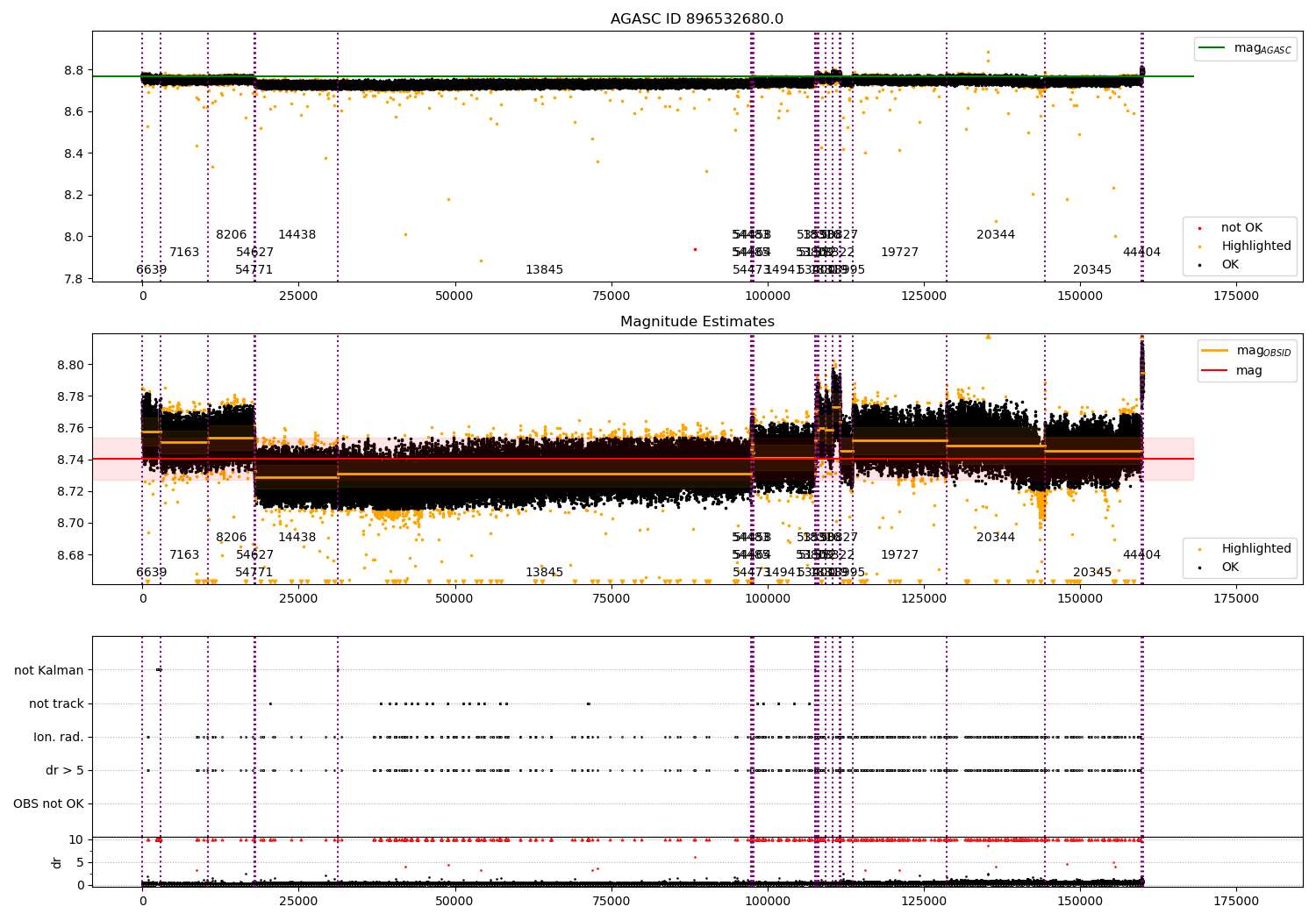Click the '8.80' y-axis tick in Magnitude Estimates
1316x921 pixels.
coord(70,365)
